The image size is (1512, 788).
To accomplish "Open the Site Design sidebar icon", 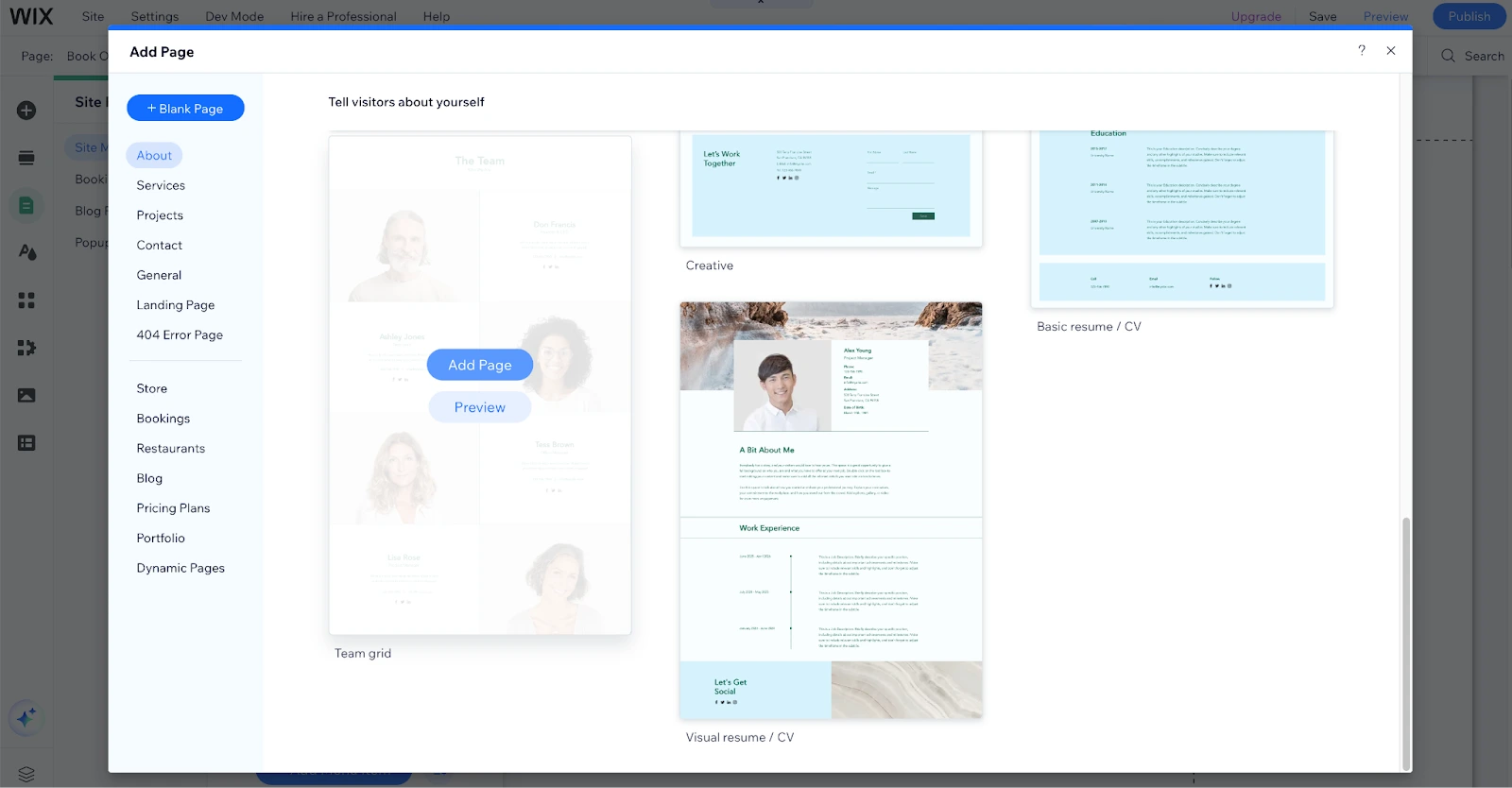I will click(x=26, y=252).
